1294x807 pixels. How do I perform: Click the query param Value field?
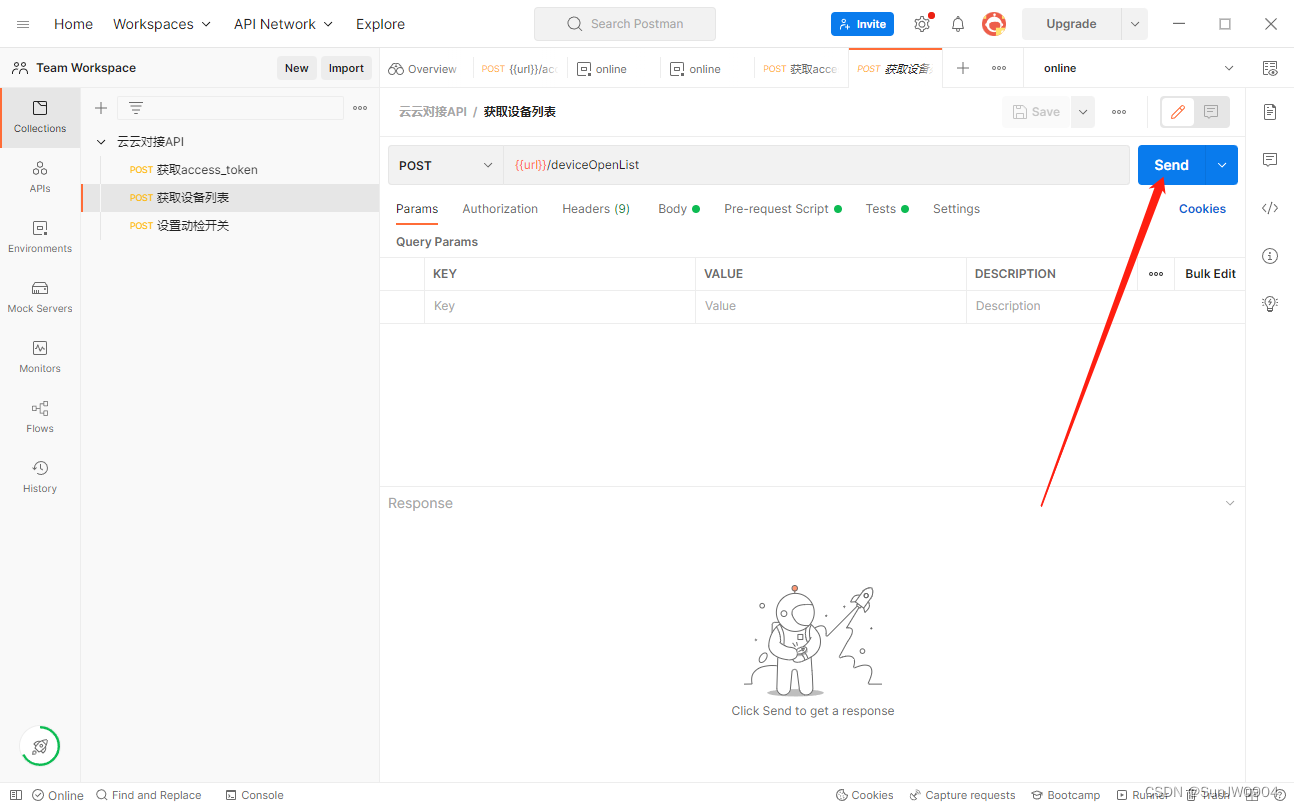(x=830, y=306)
